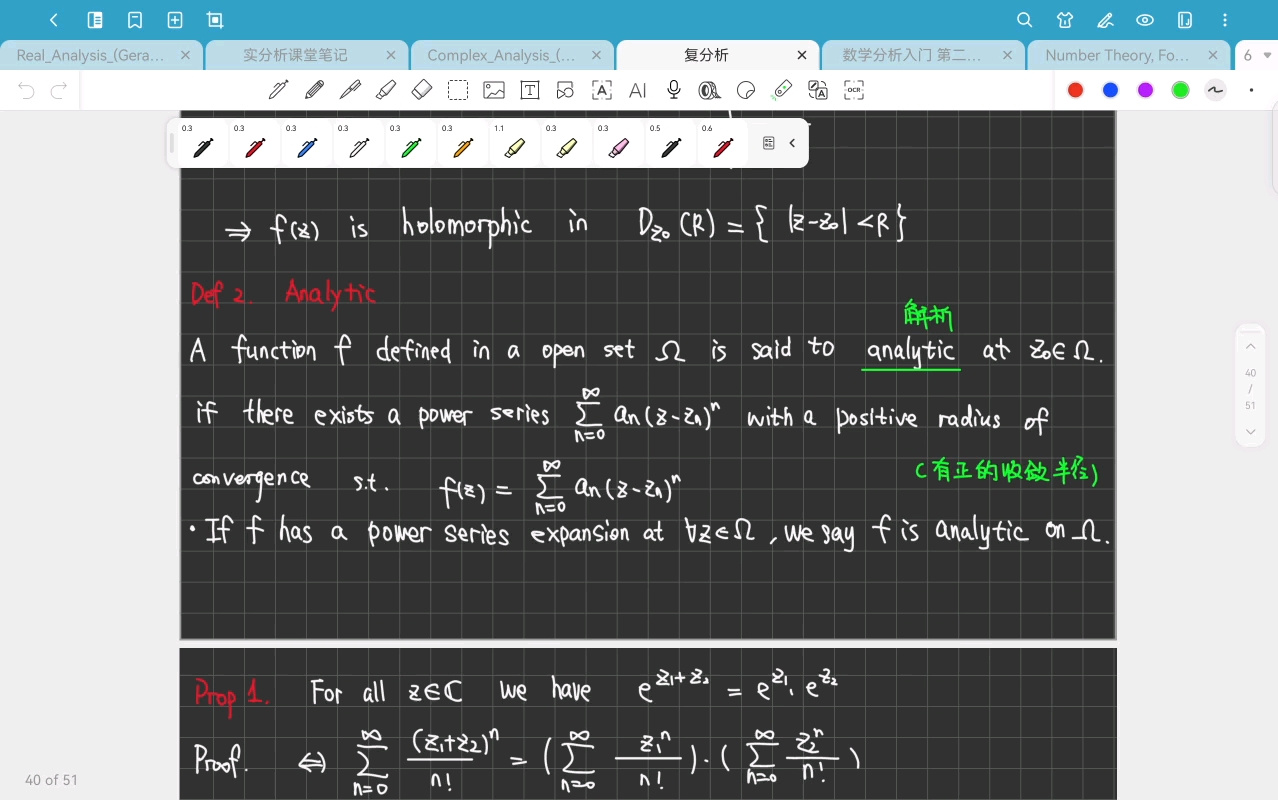Image resolution: width=1278 pixels, height=800 pixels.
Task: Select the shapes tool
Action: pyautogui.click(x=566, y=90)
